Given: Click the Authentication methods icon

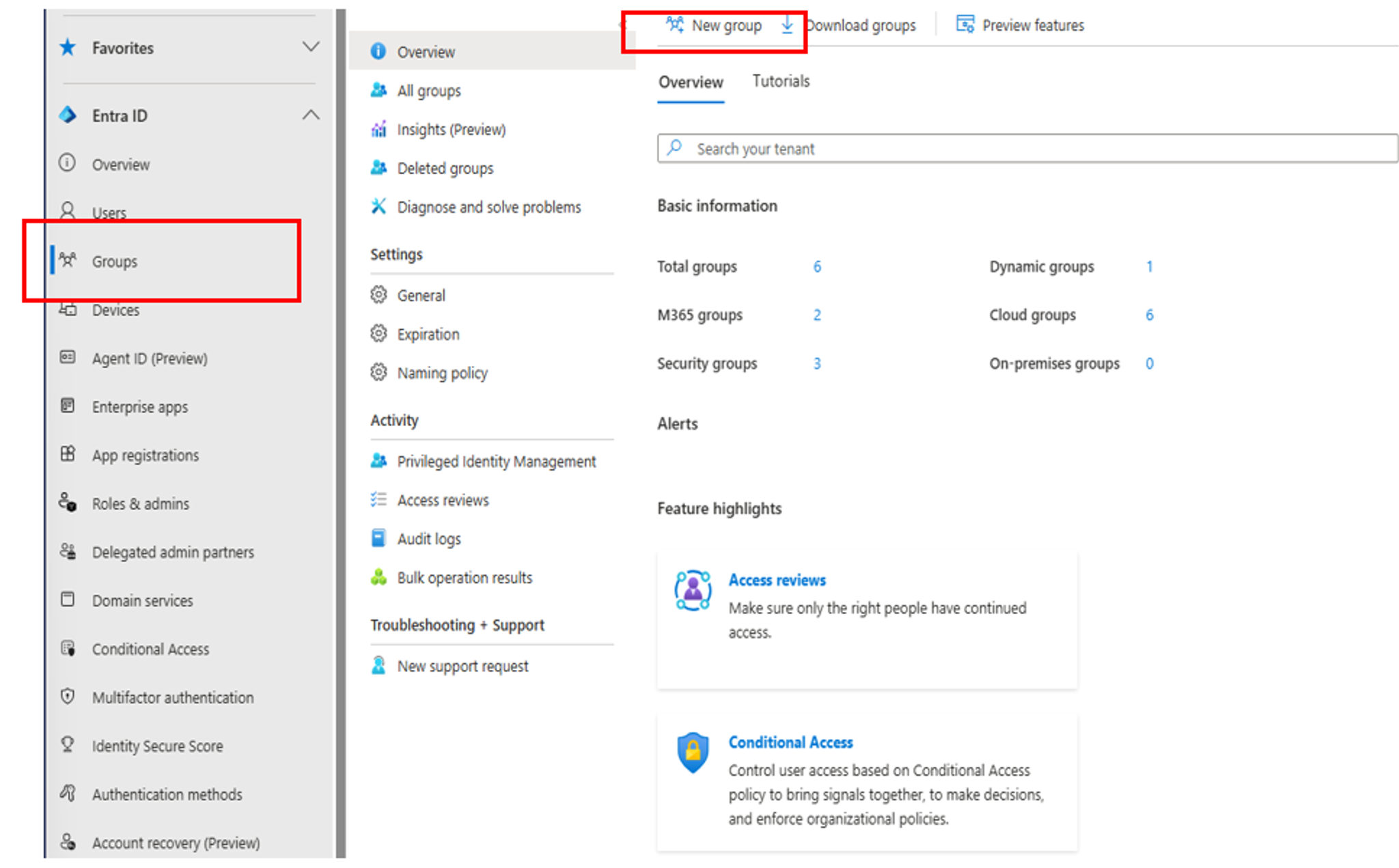Looking at the screenshot, I should (x=68, y=793).
